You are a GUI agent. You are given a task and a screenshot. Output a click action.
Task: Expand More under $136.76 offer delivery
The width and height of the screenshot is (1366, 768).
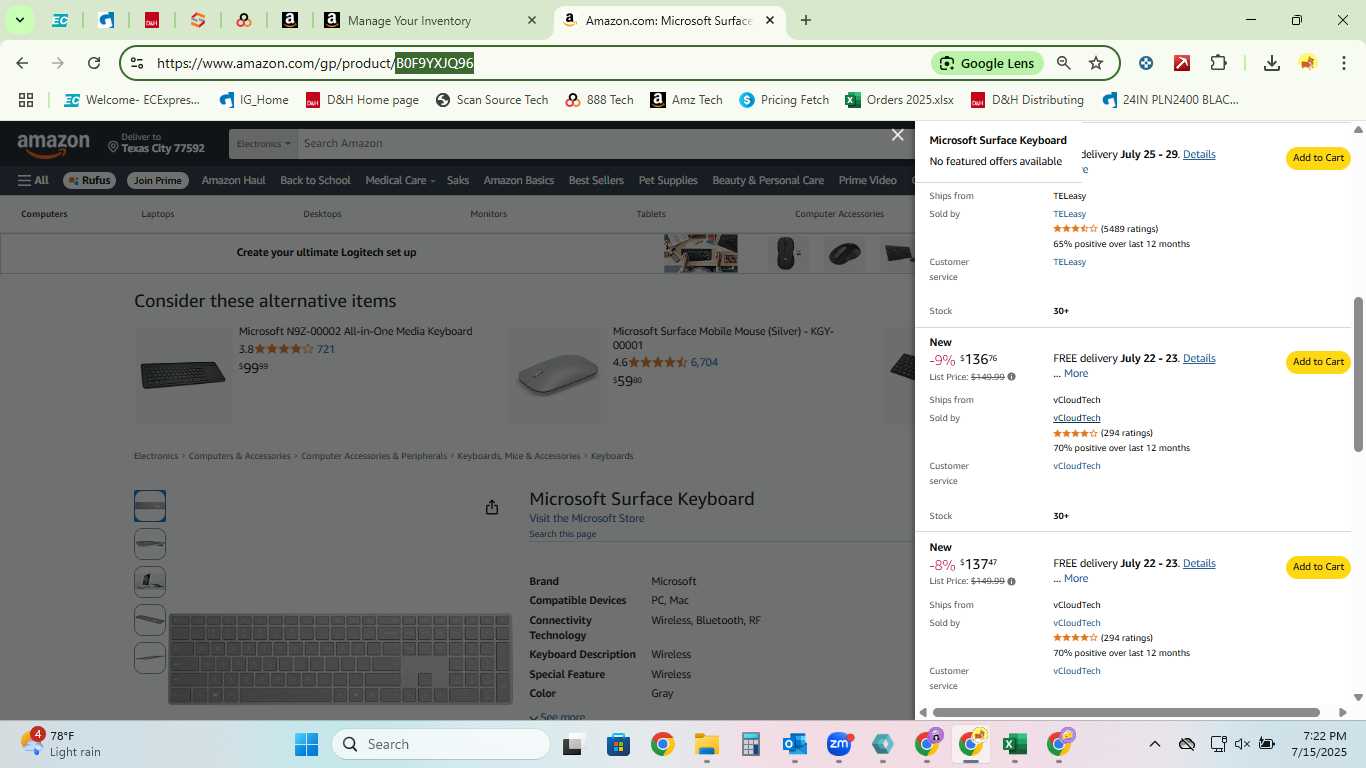click(x=1076, y=373)
